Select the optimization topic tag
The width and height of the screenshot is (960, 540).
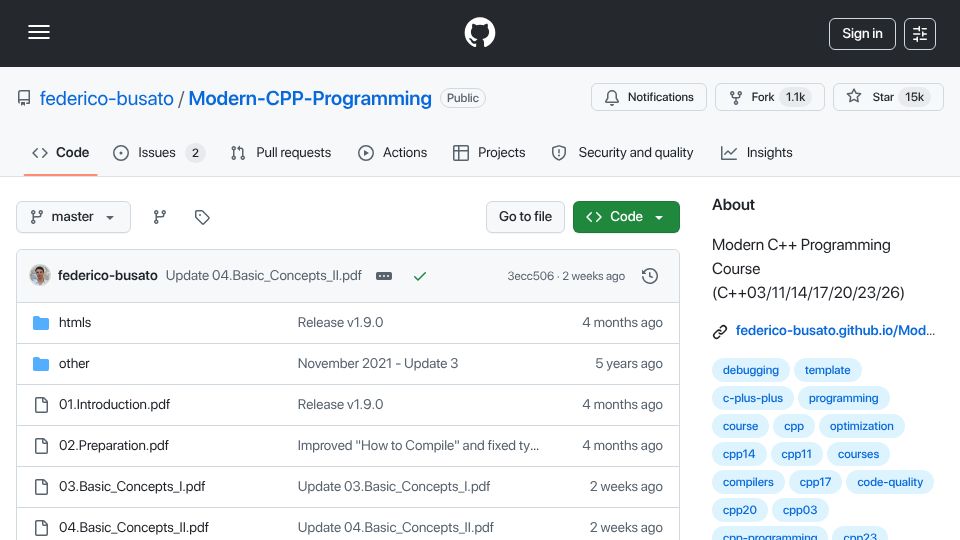pyautogui.click(x=861, y=426)
